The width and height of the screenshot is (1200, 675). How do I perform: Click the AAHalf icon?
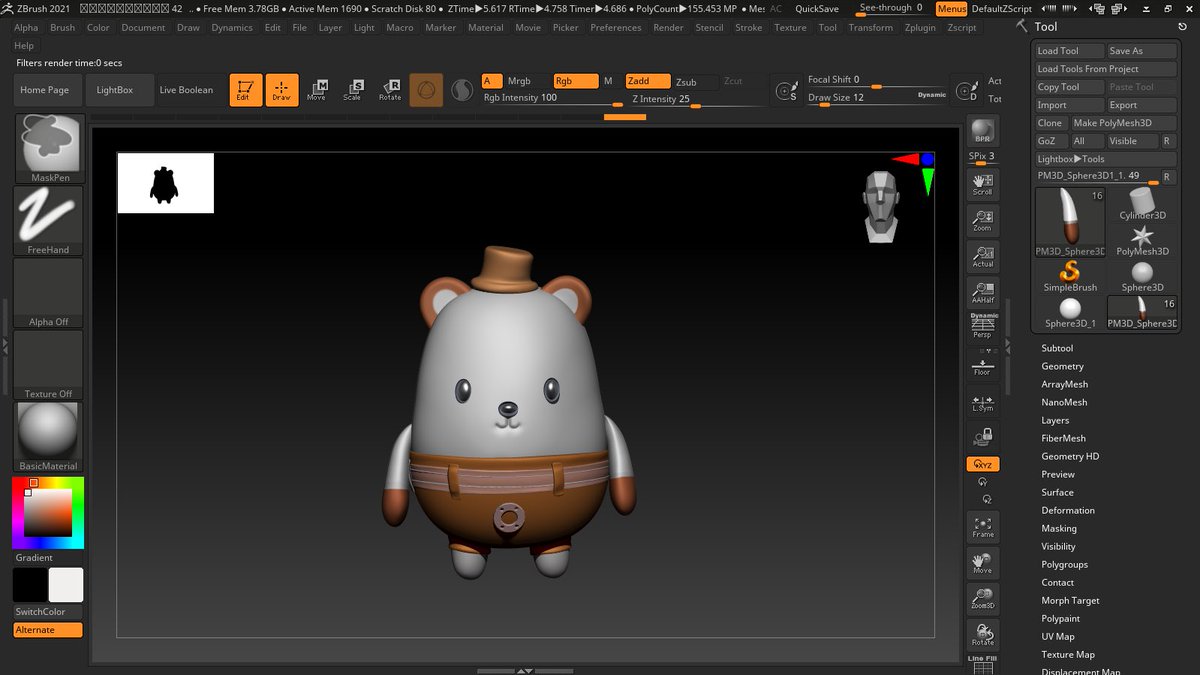(983, 291)
